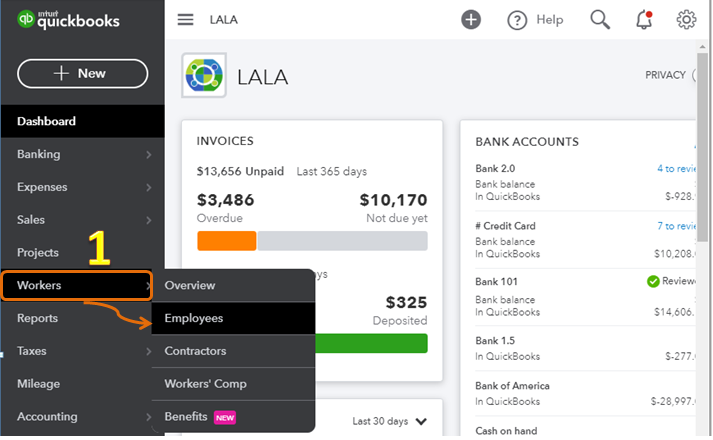Open the notifications bell
Image resolution: width=713 pixels, height=440 pixels.
pyautogui.click(x=644, y=20)
